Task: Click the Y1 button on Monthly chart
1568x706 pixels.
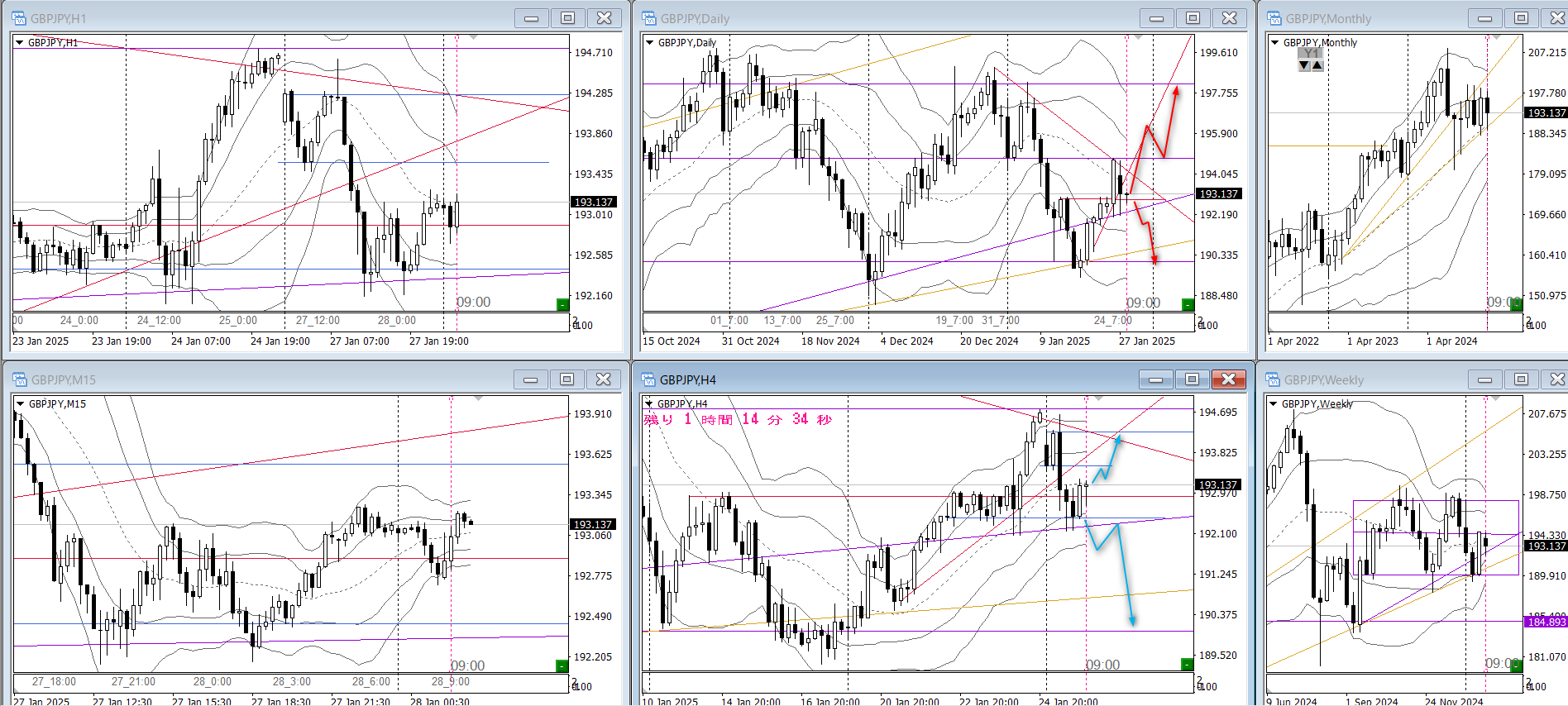Action: click(1311, 54)
